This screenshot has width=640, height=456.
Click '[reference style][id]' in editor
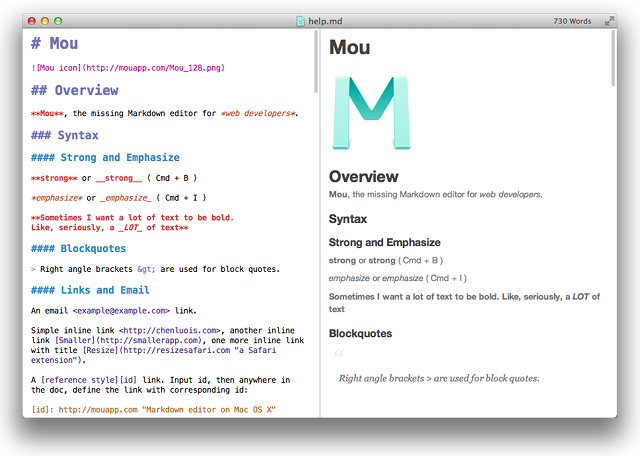(x=89, y=380)
